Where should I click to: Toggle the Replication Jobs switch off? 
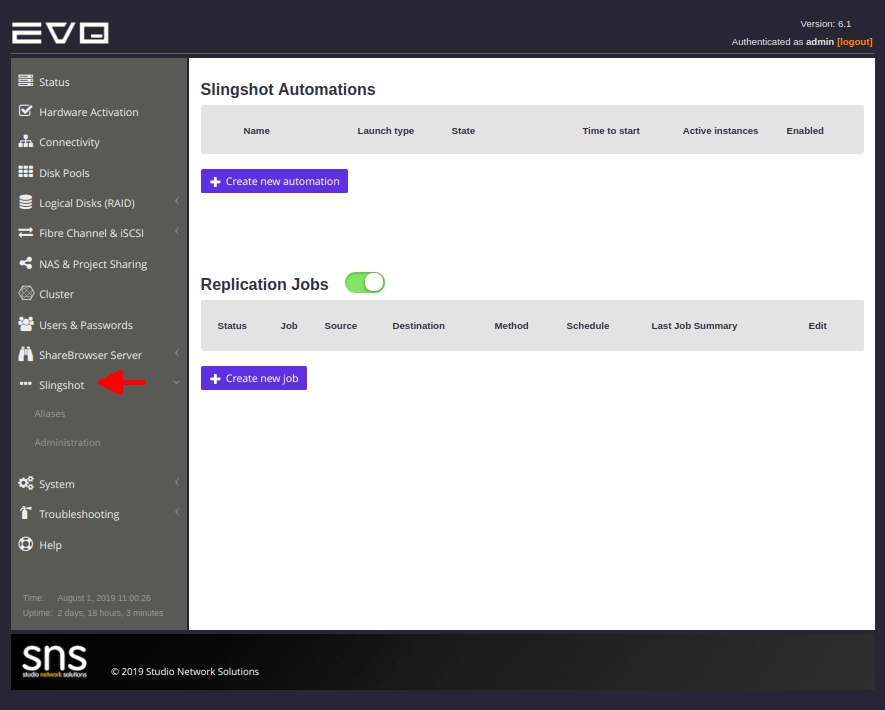click(365, 283)
